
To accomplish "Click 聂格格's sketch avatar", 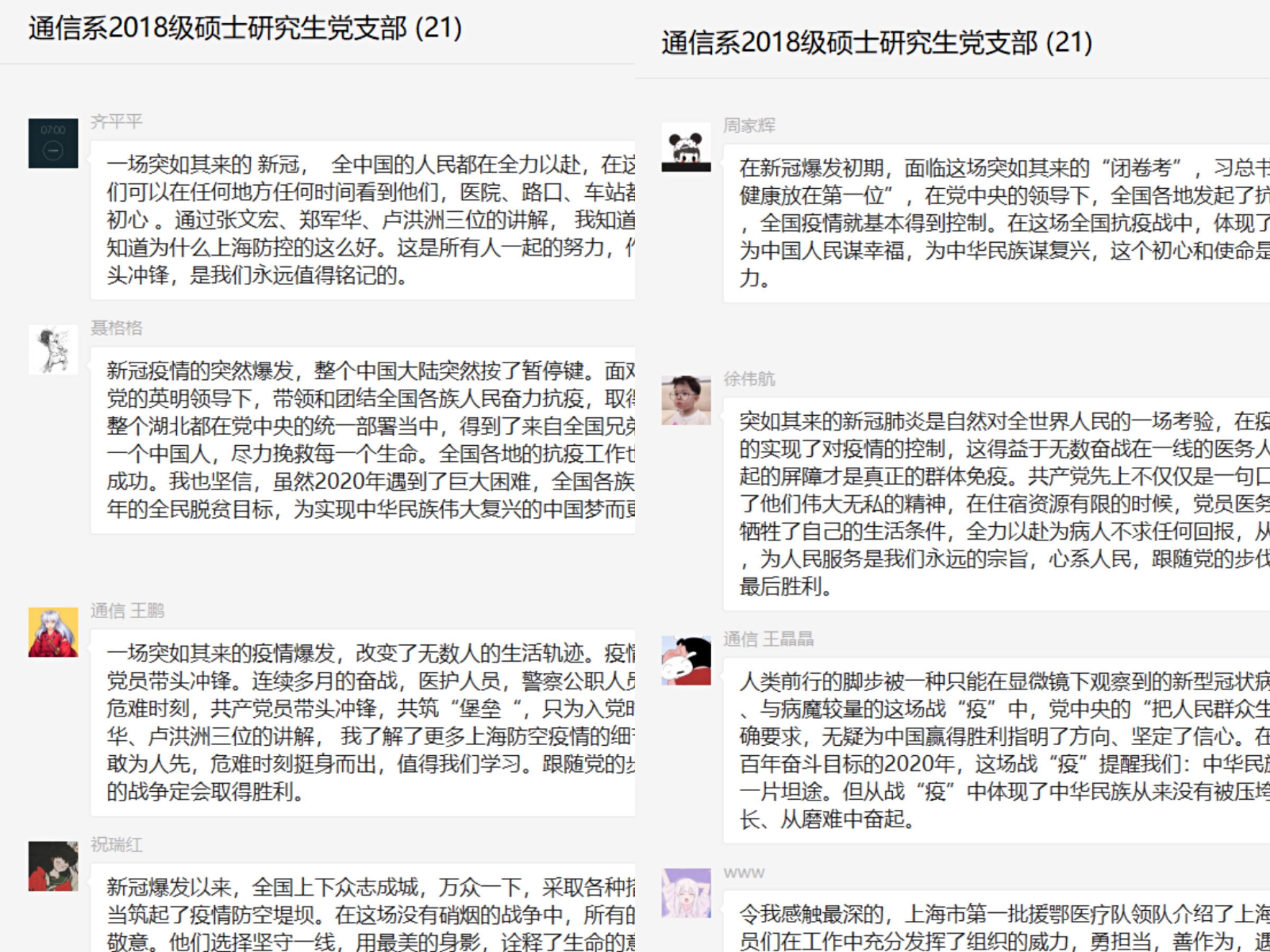I will pos(53,350).
